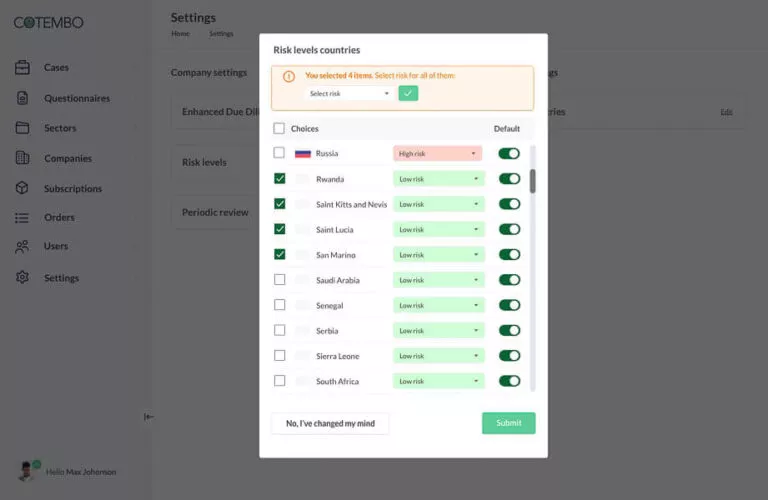Check the Serbia checkbox
Viewport: 768px width, 500px height.
click(280, 330)
